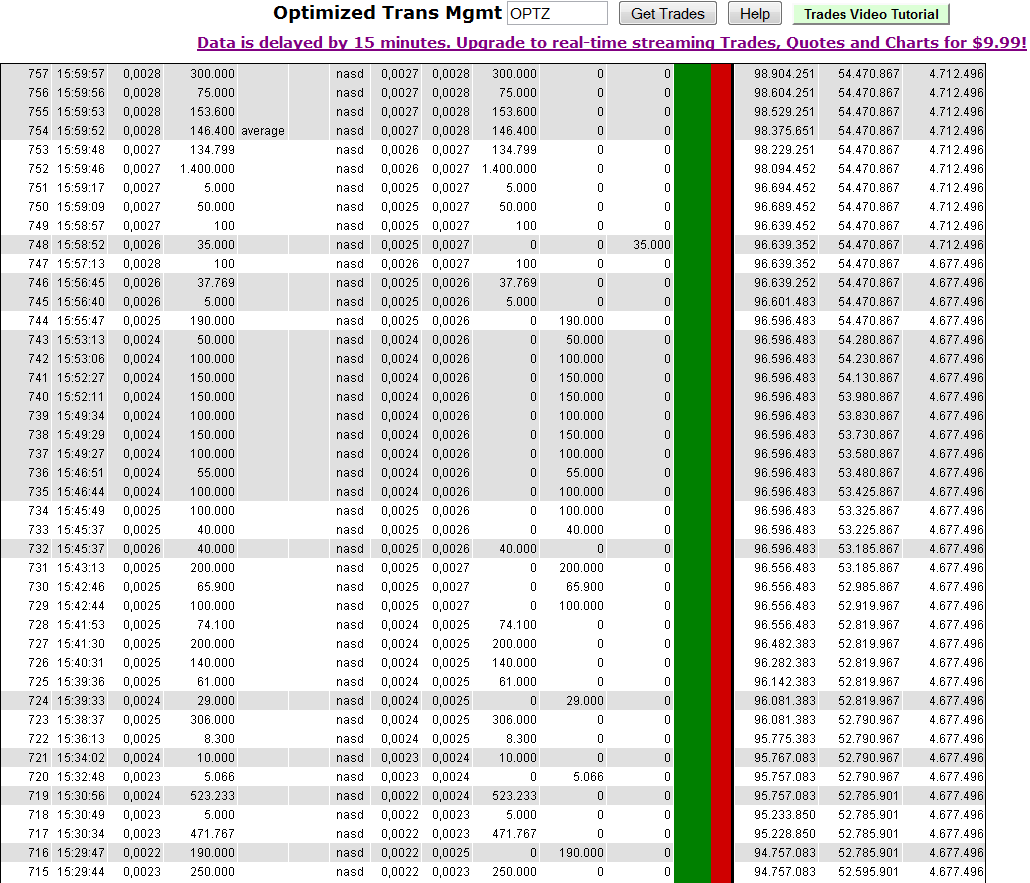Open the Help page
This screenshot has width=1030, height=883.
point(754,14)
